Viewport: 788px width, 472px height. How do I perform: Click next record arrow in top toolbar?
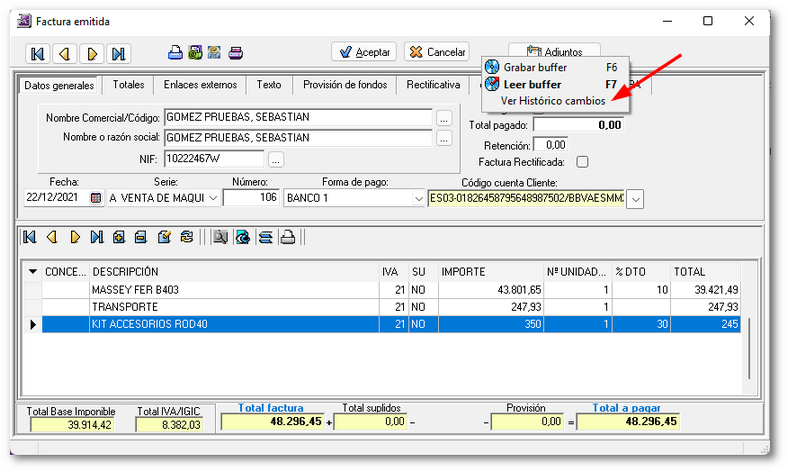click(x=92, y=53)
